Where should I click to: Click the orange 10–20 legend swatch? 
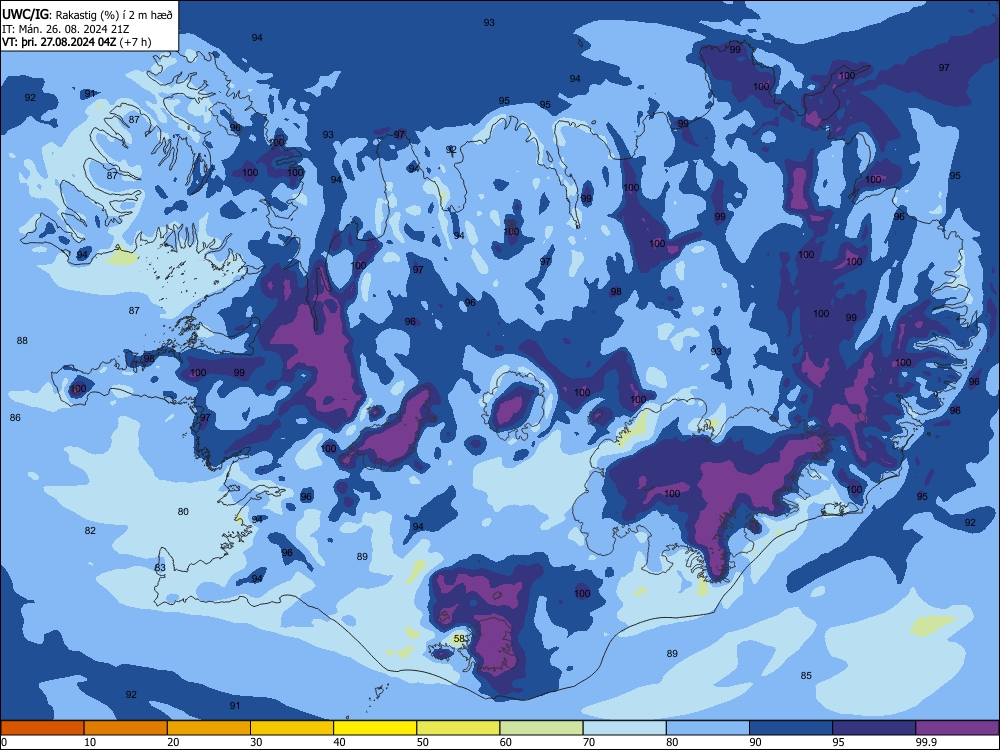[126, 728]
